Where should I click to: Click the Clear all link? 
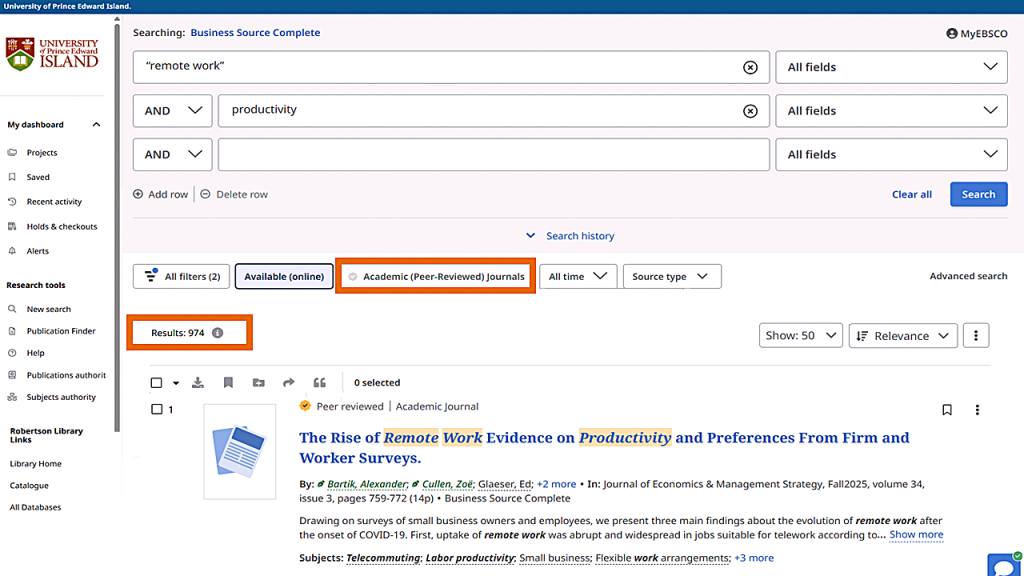pyautogui.click(x=911, y=194)
